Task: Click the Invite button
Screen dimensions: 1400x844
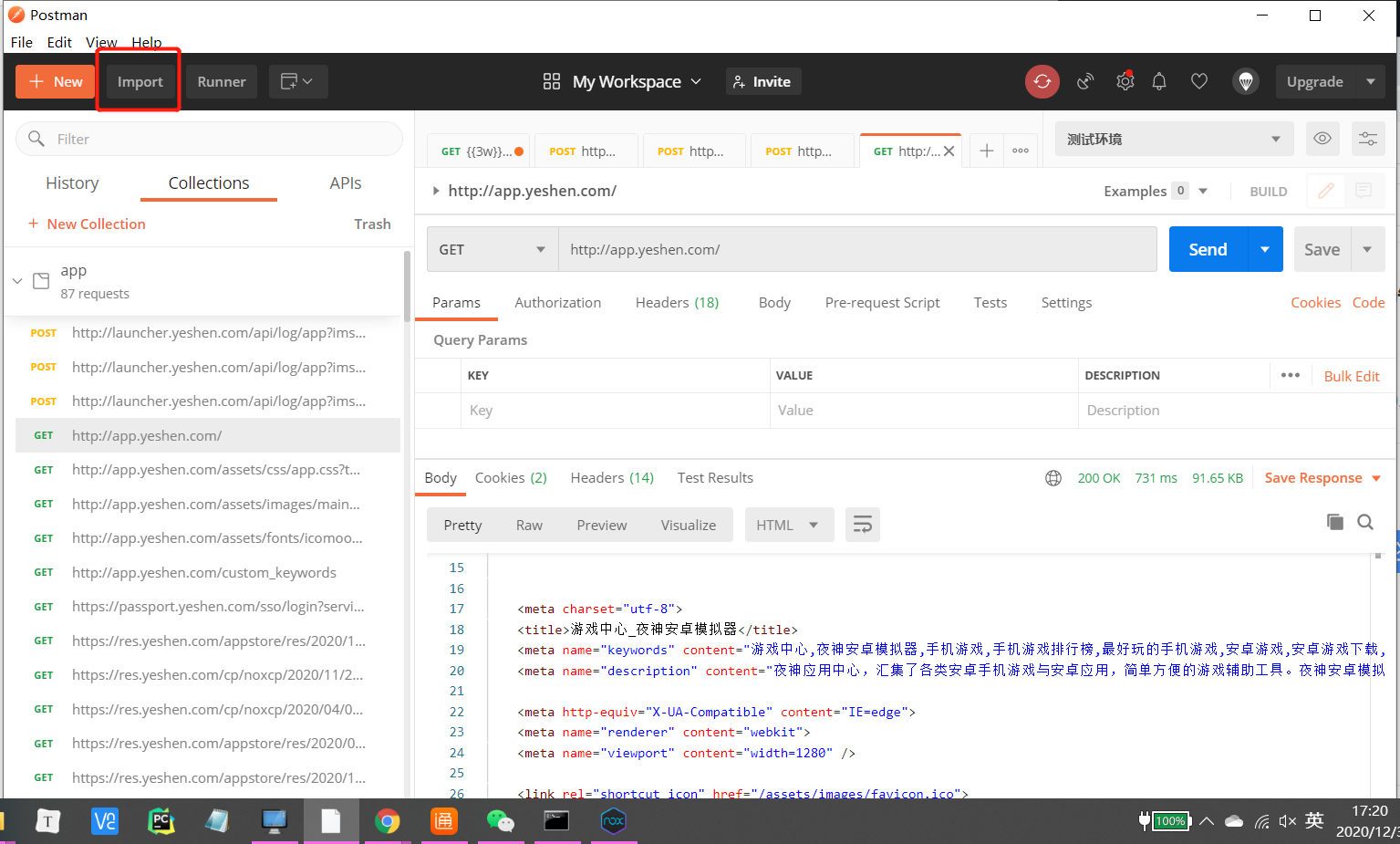Action: [762, 81]
